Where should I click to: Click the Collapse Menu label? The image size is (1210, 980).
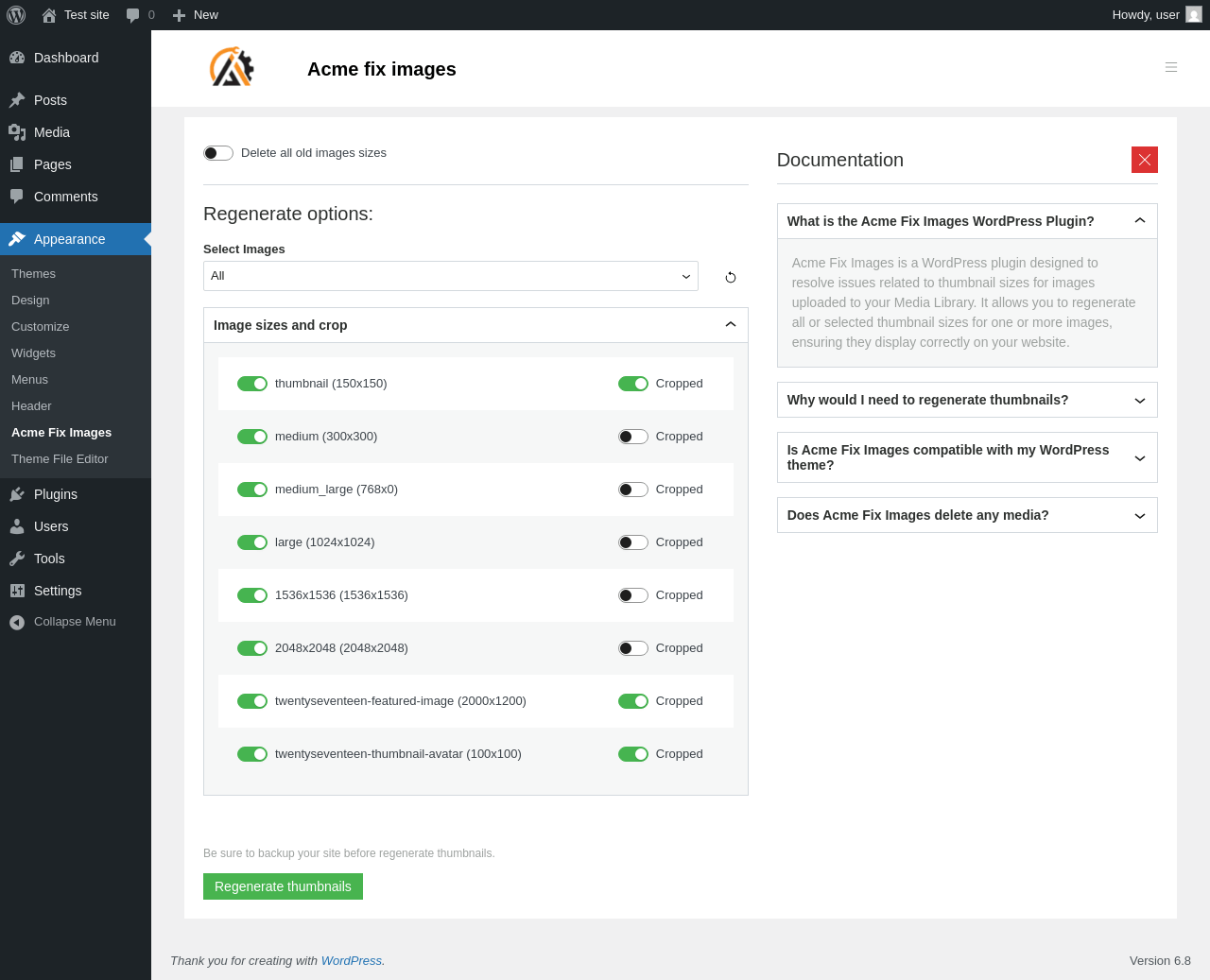(75, 622)
